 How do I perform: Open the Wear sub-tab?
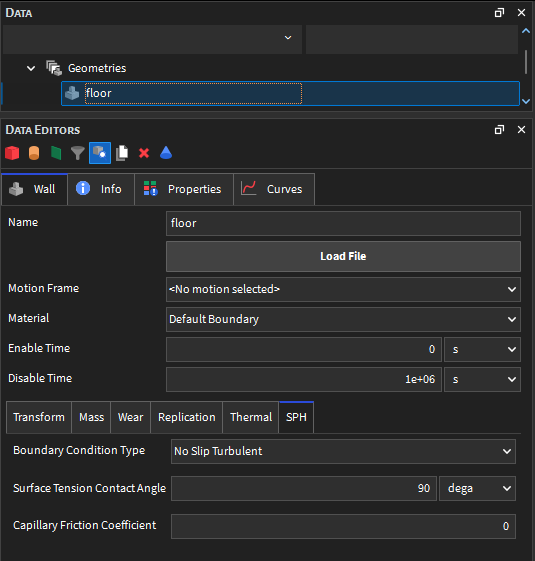(x=131, y=417)
